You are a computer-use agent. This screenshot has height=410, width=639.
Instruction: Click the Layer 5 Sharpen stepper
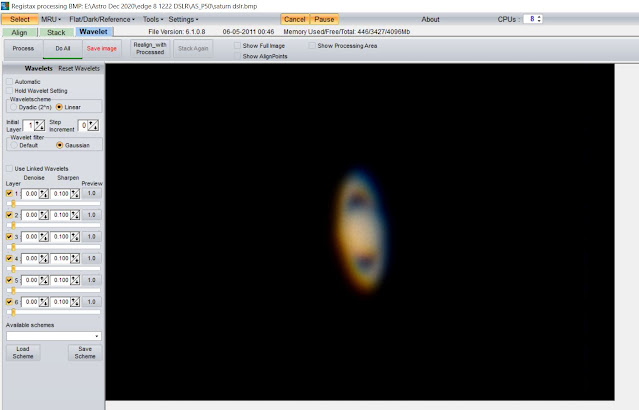(75, 280)
